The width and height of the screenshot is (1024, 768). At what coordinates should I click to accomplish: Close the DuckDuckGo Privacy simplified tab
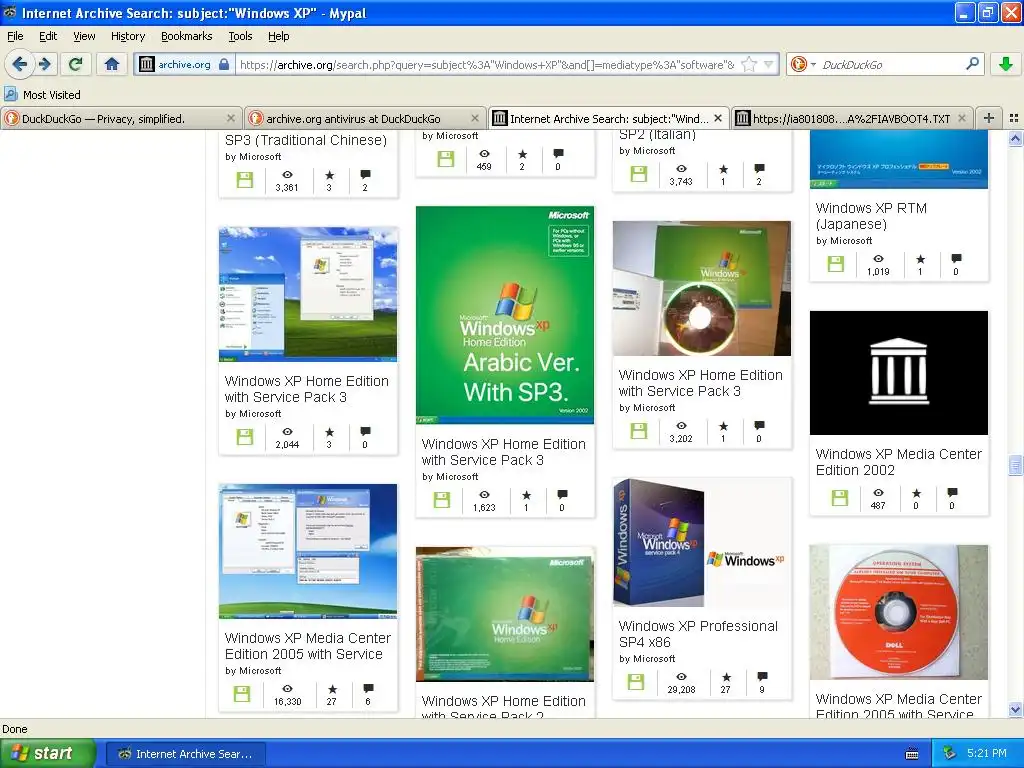[231, 118]
